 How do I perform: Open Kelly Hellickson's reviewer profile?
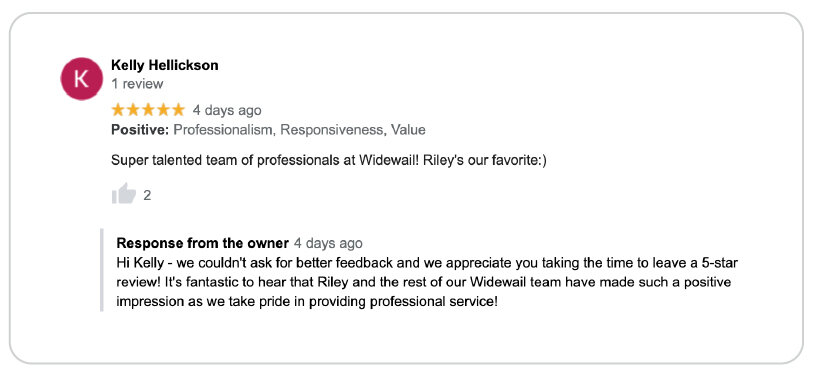pyautogui.click(x=164, y=65)
